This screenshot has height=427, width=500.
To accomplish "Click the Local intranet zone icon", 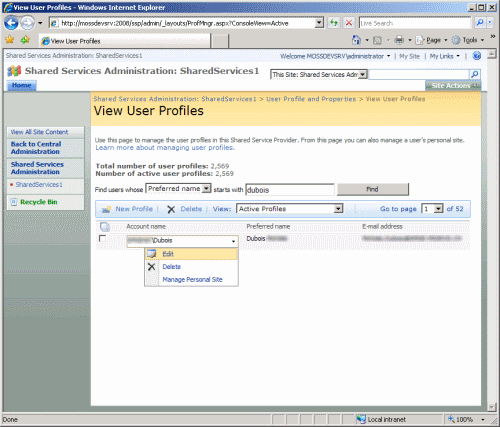I will [x=361, y=419].
